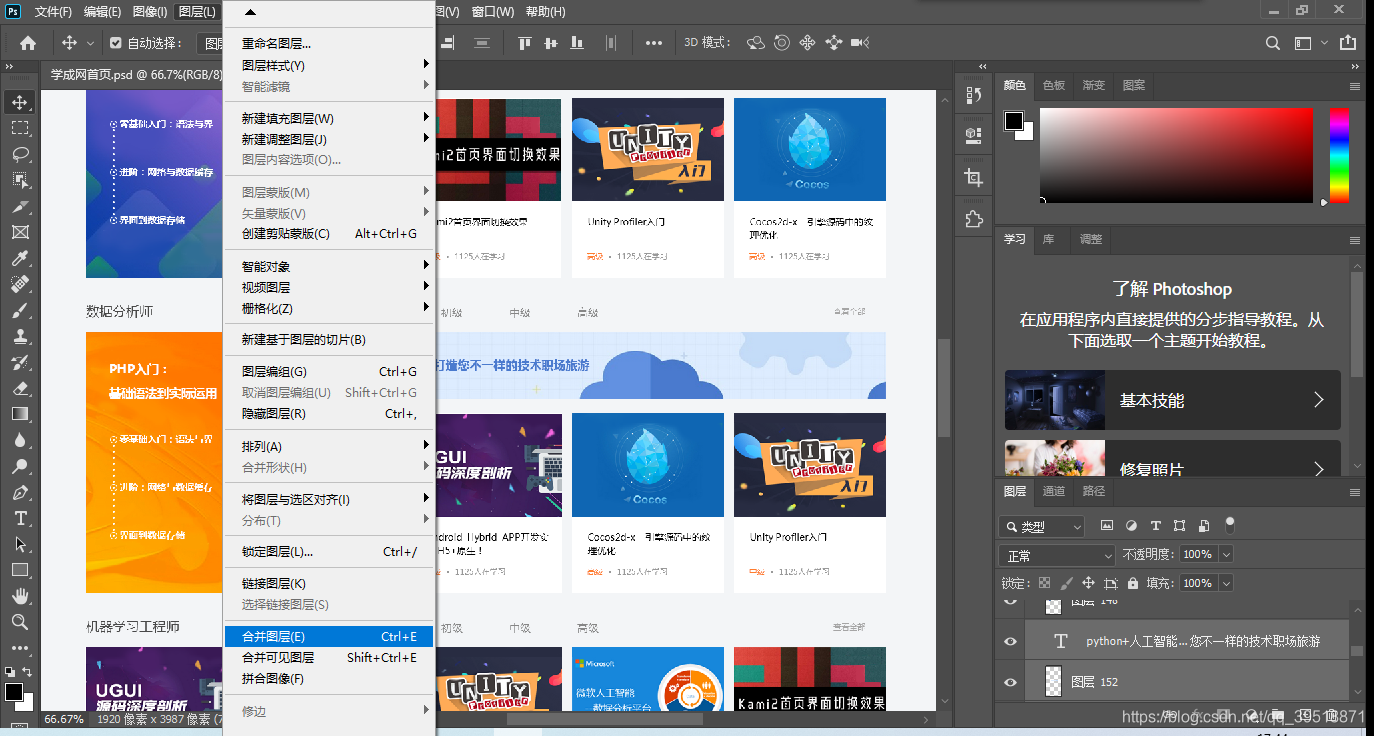Select the Brush tool
The image size is (1374, 736).
(x=20, y=310)
